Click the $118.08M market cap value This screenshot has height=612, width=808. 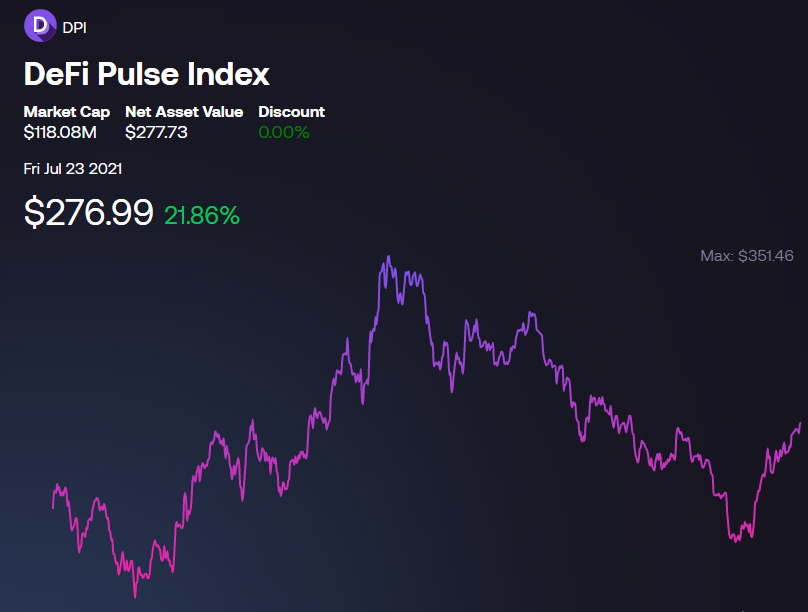click(60, 132)
